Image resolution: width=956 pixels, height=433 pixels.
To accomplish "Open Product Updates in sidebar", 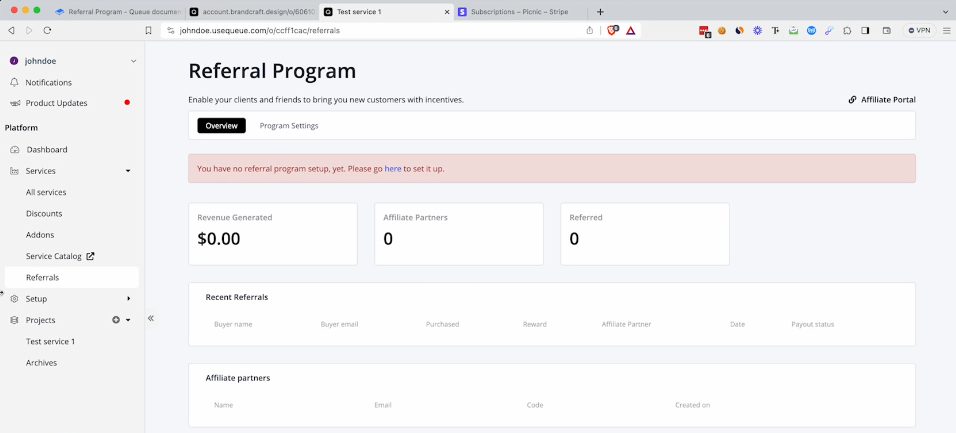I will click(56, 103).
